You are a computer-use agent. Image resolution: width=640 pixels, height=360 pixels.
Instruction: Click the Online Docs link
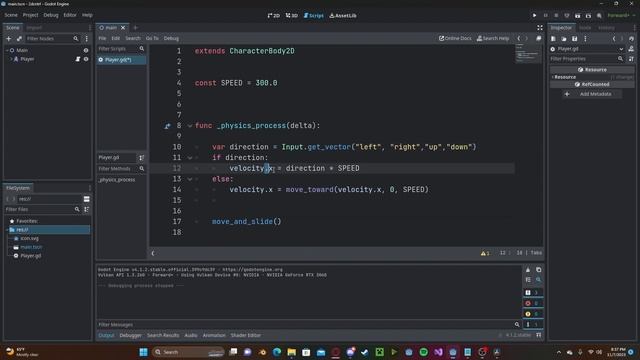[x=455, y=38]
